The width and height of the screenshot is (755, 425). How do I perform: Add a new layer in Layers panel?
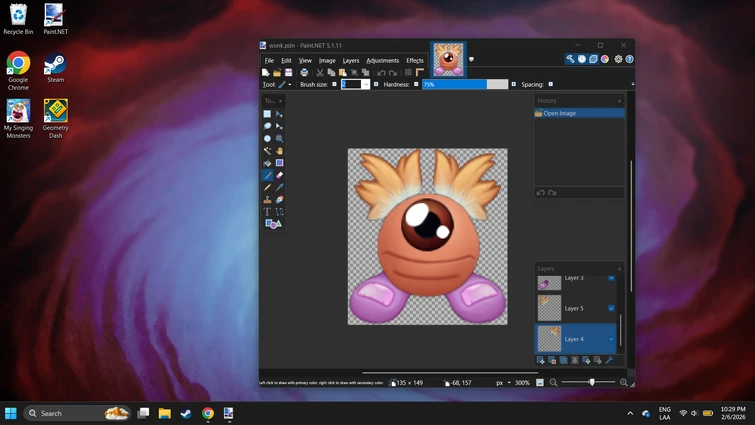542,361
